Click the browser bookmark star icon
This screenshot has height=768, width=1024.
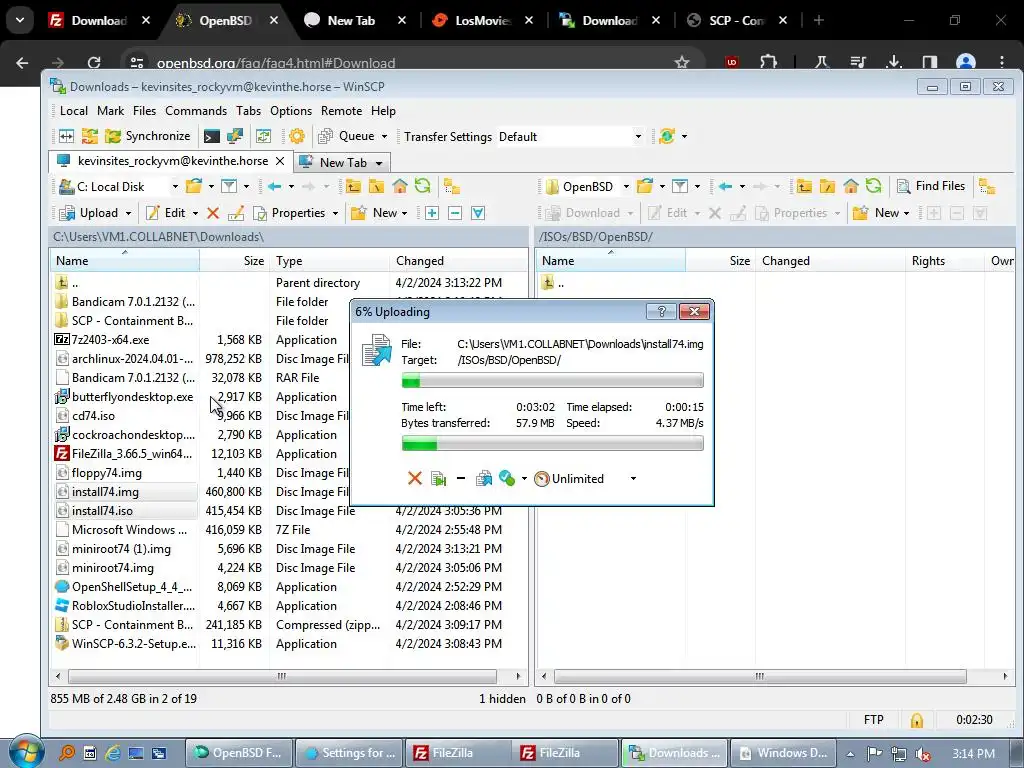tap(682, 63)
